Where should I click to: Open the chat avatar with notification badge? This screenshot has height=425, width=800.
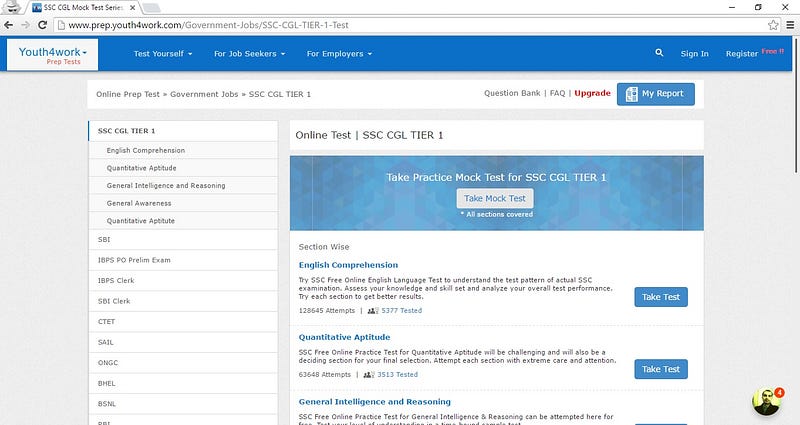tap(767, 401)
